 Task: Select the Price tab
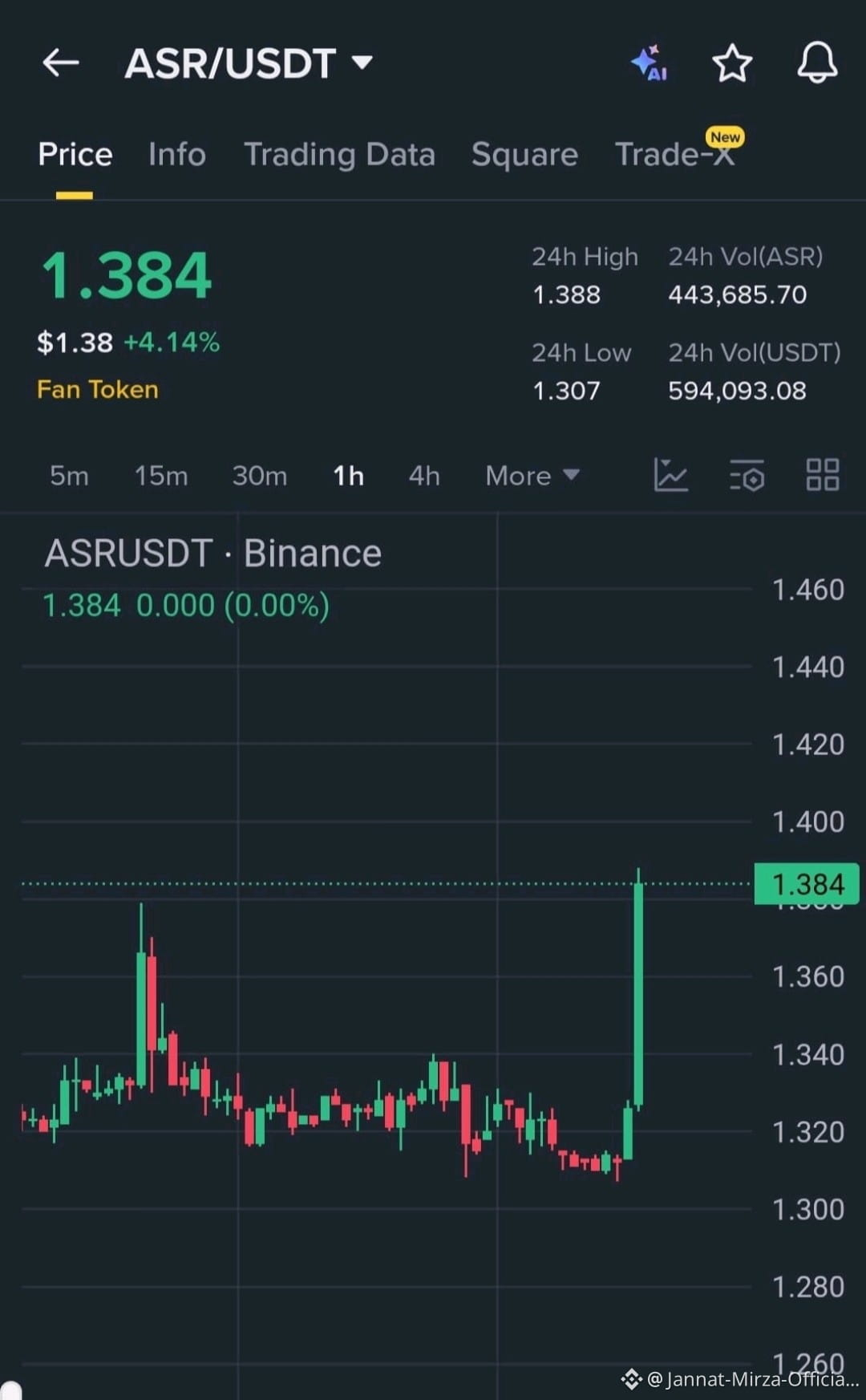[x=75, y=154]
